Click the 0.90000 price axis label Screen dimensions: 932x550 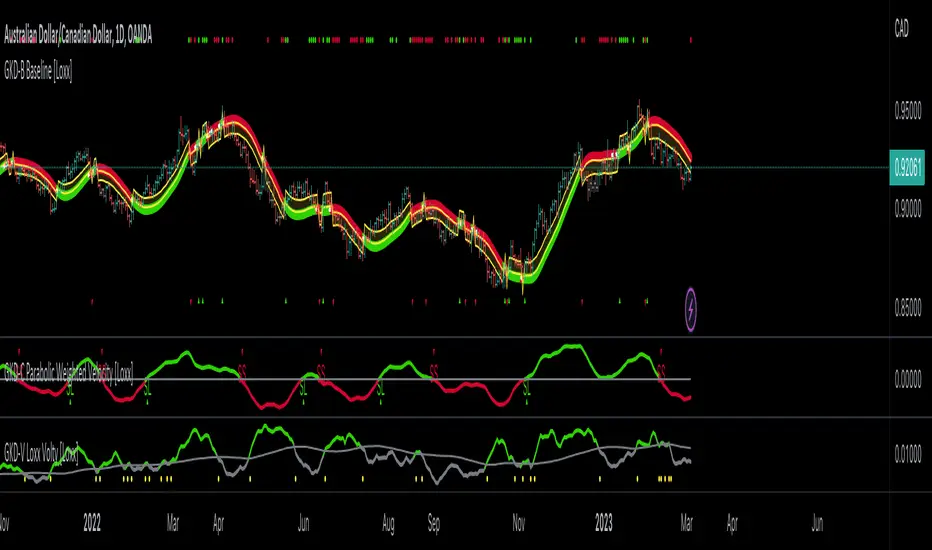(x=908, y=209)
